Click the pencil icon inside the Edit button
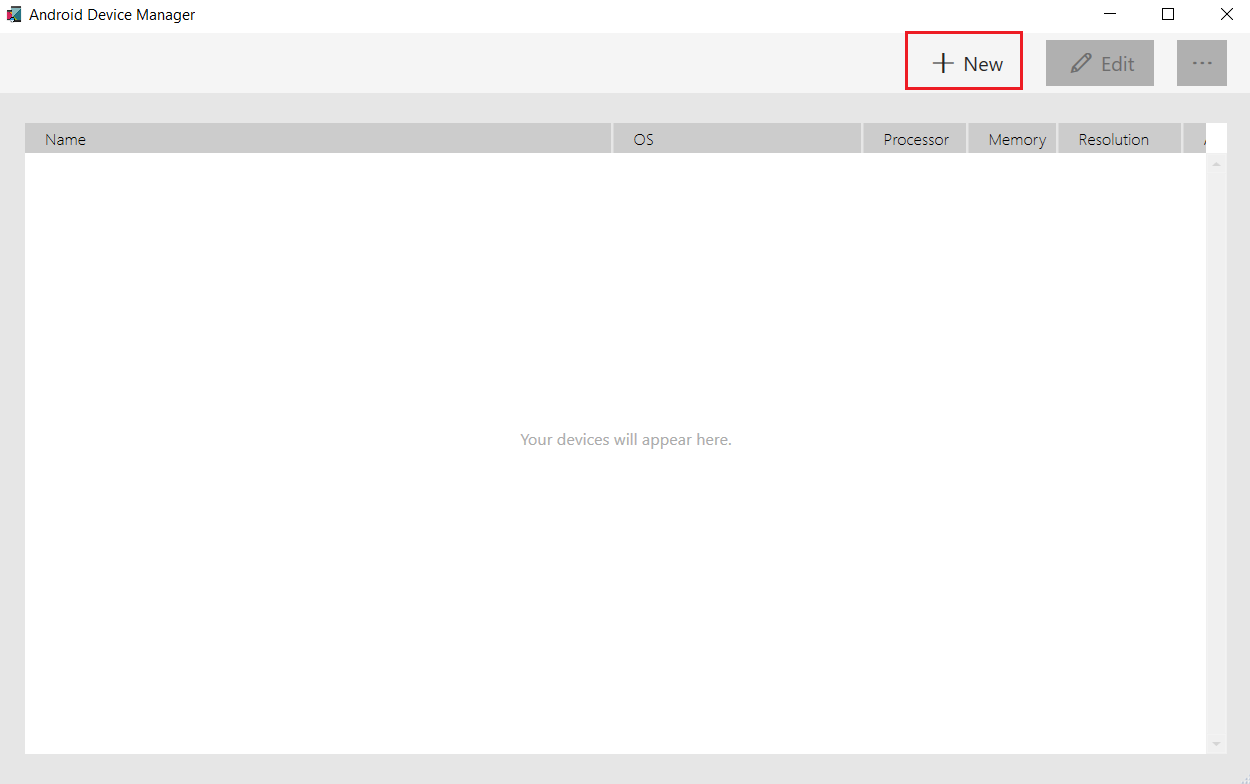 [1082, 62]
